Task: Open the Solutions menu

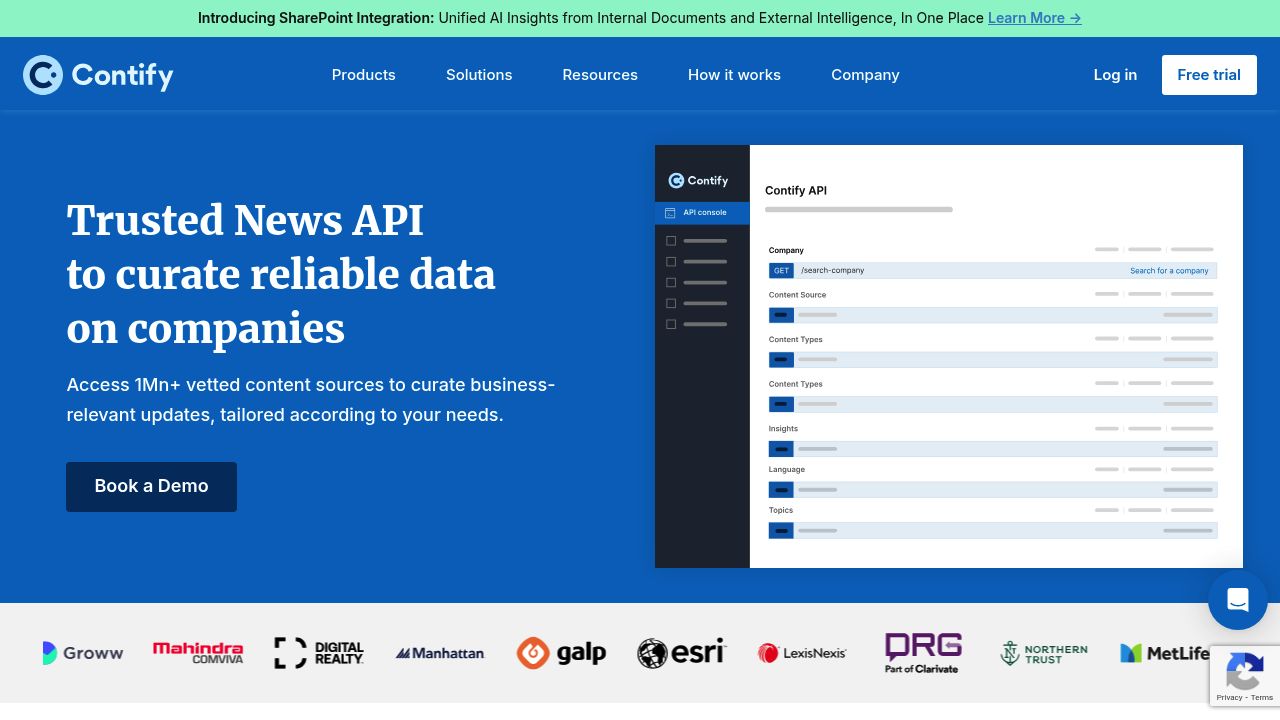Action: [x=479, y=75]
